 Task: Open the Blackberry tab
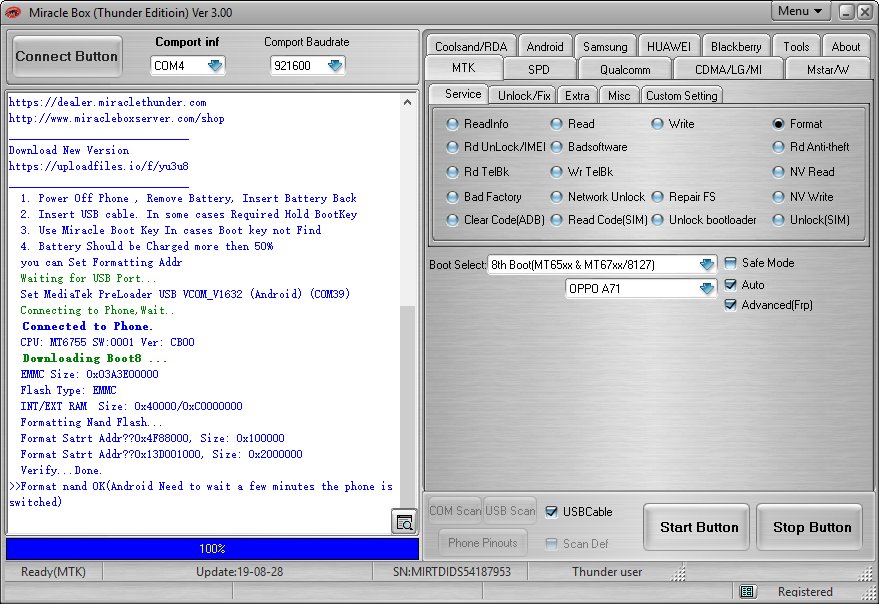click(736, 47)
